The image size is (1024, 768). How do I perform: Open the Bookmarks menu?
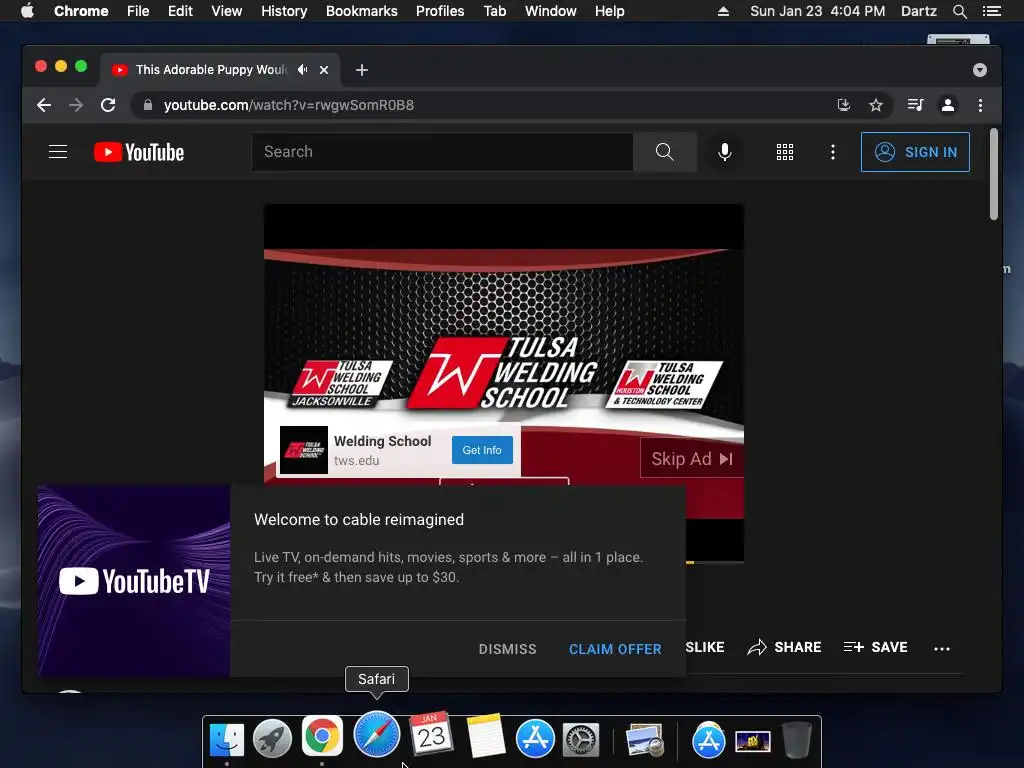tap(362, 11)
